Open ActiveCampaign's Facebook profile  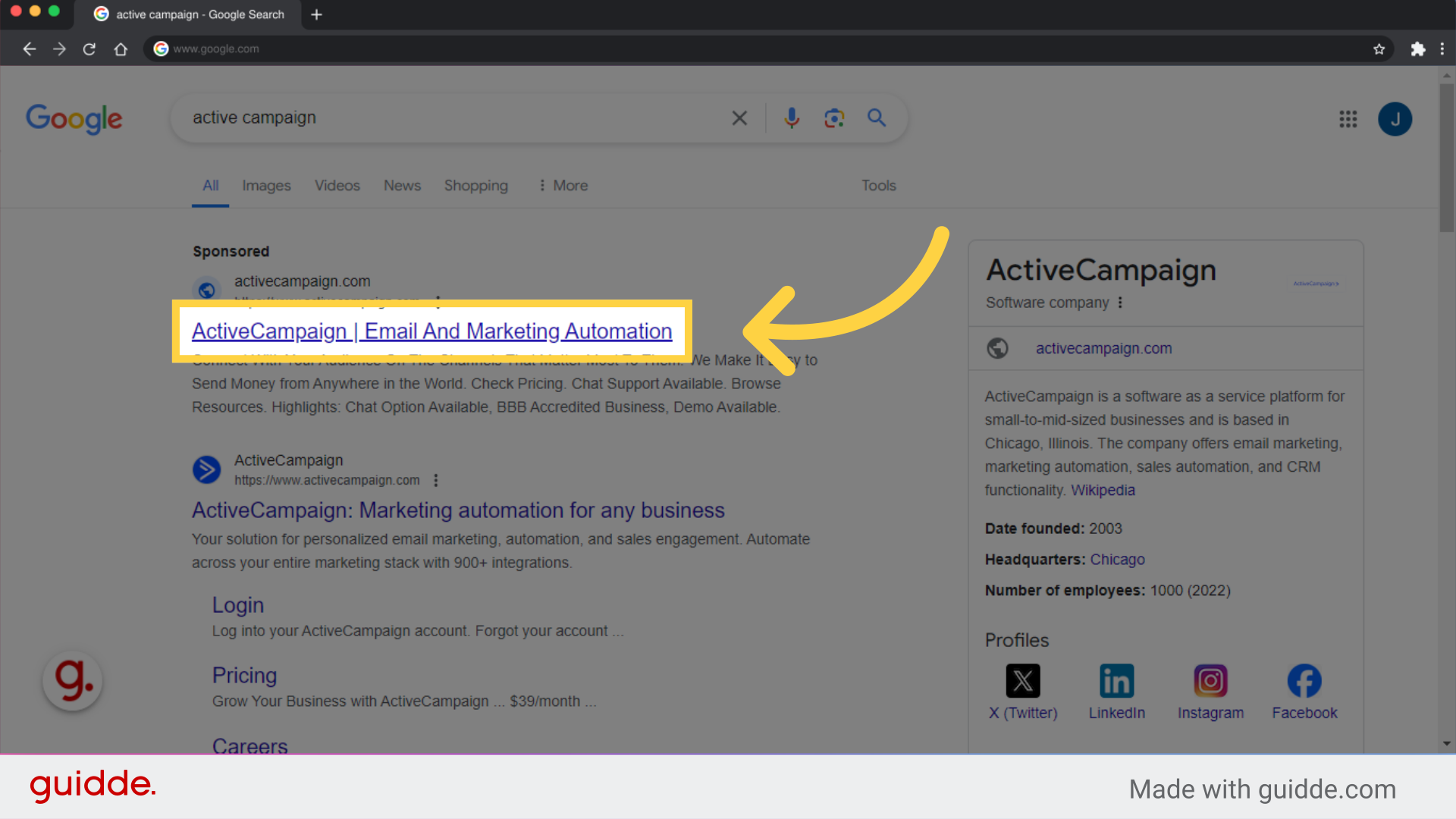click(x=1304, y=680)
